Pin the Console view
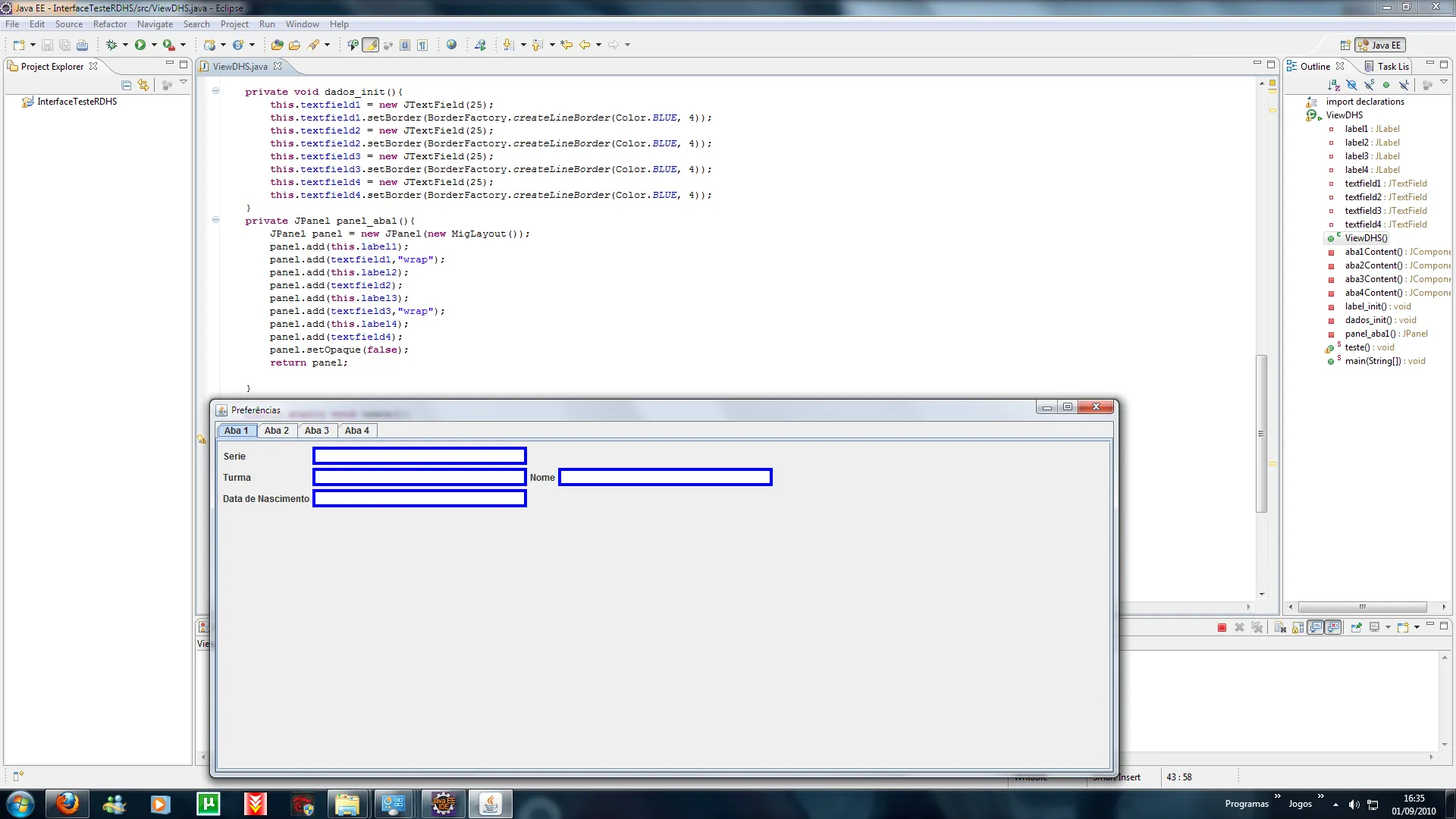 pyautogui.click(x=1356, y=627)
